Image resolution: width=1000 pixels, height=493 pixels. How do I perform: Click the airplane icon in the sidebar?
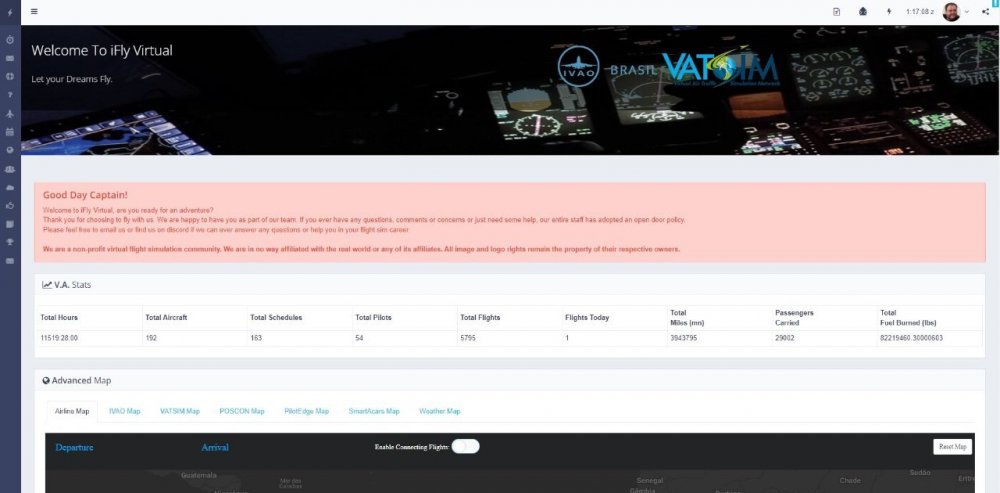(9, 113)
